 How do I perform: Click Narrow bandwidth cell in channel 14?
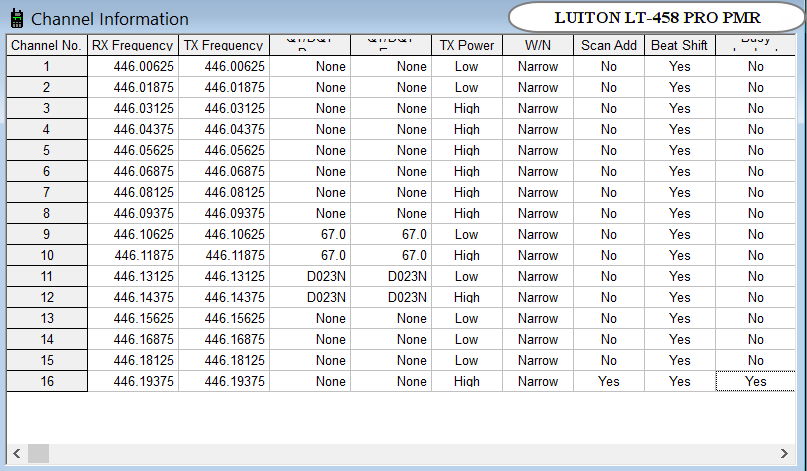tap(538, 339)
